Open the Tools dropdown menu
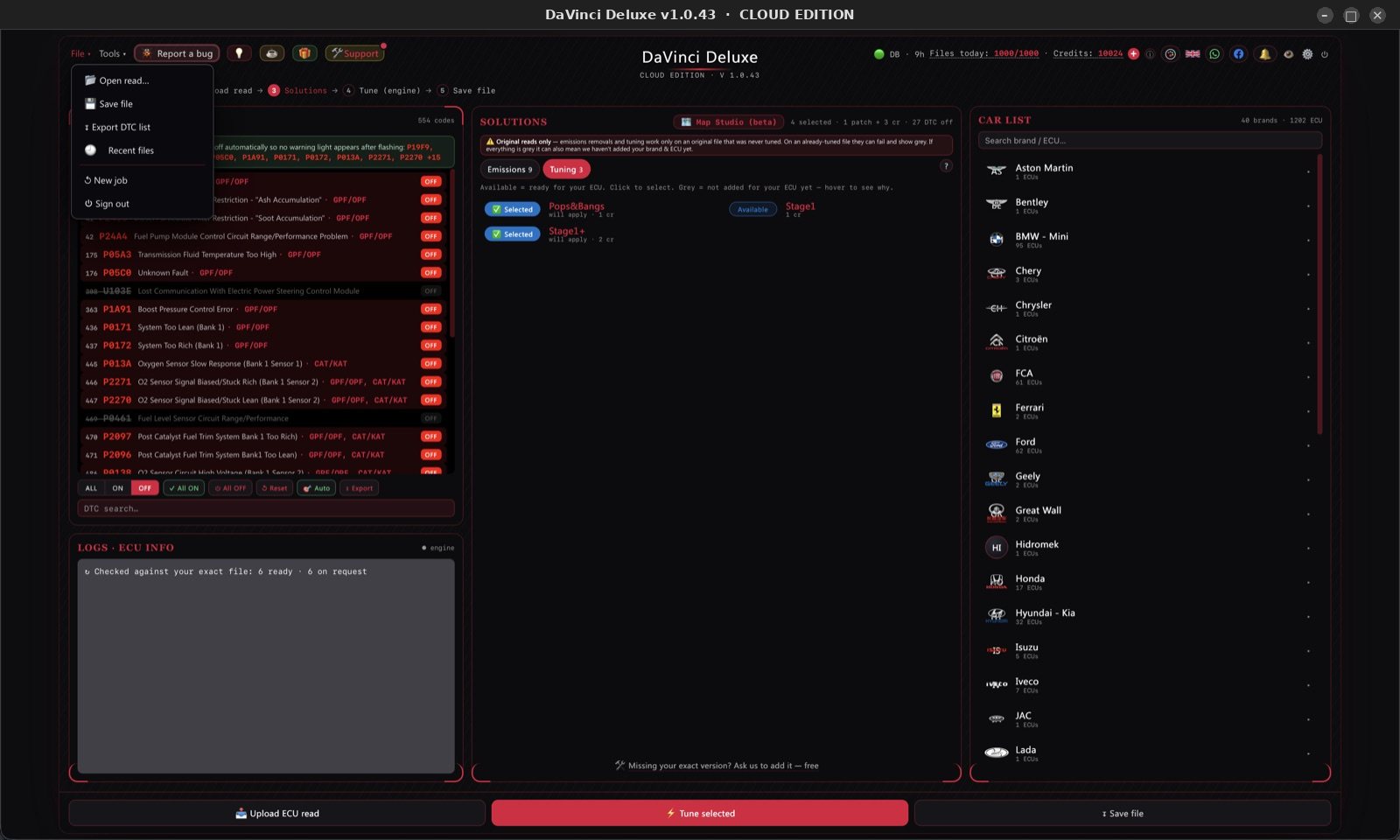Screen dimensions: 1400x840 (112, 53)
